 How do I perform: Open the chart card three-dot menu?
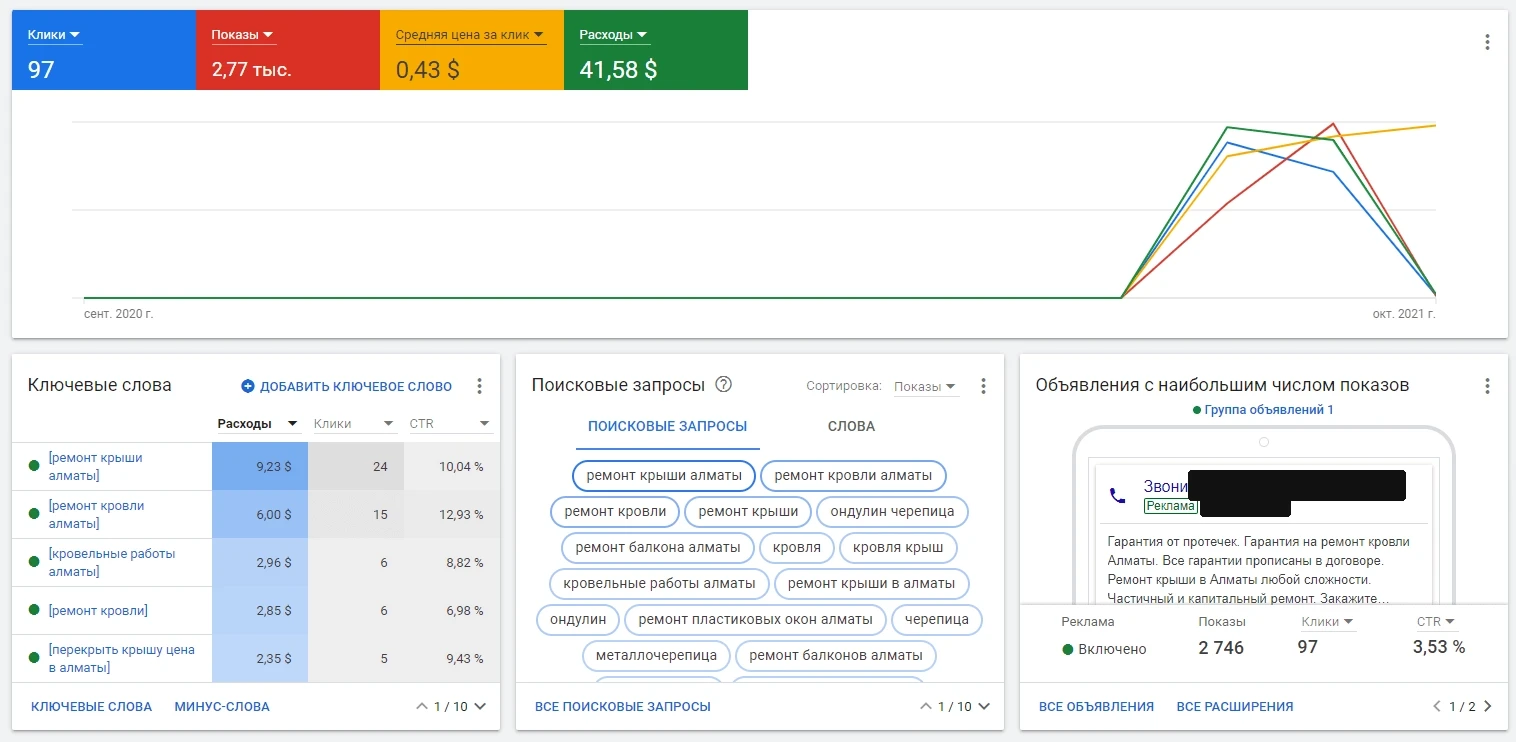pos(1487,42)
